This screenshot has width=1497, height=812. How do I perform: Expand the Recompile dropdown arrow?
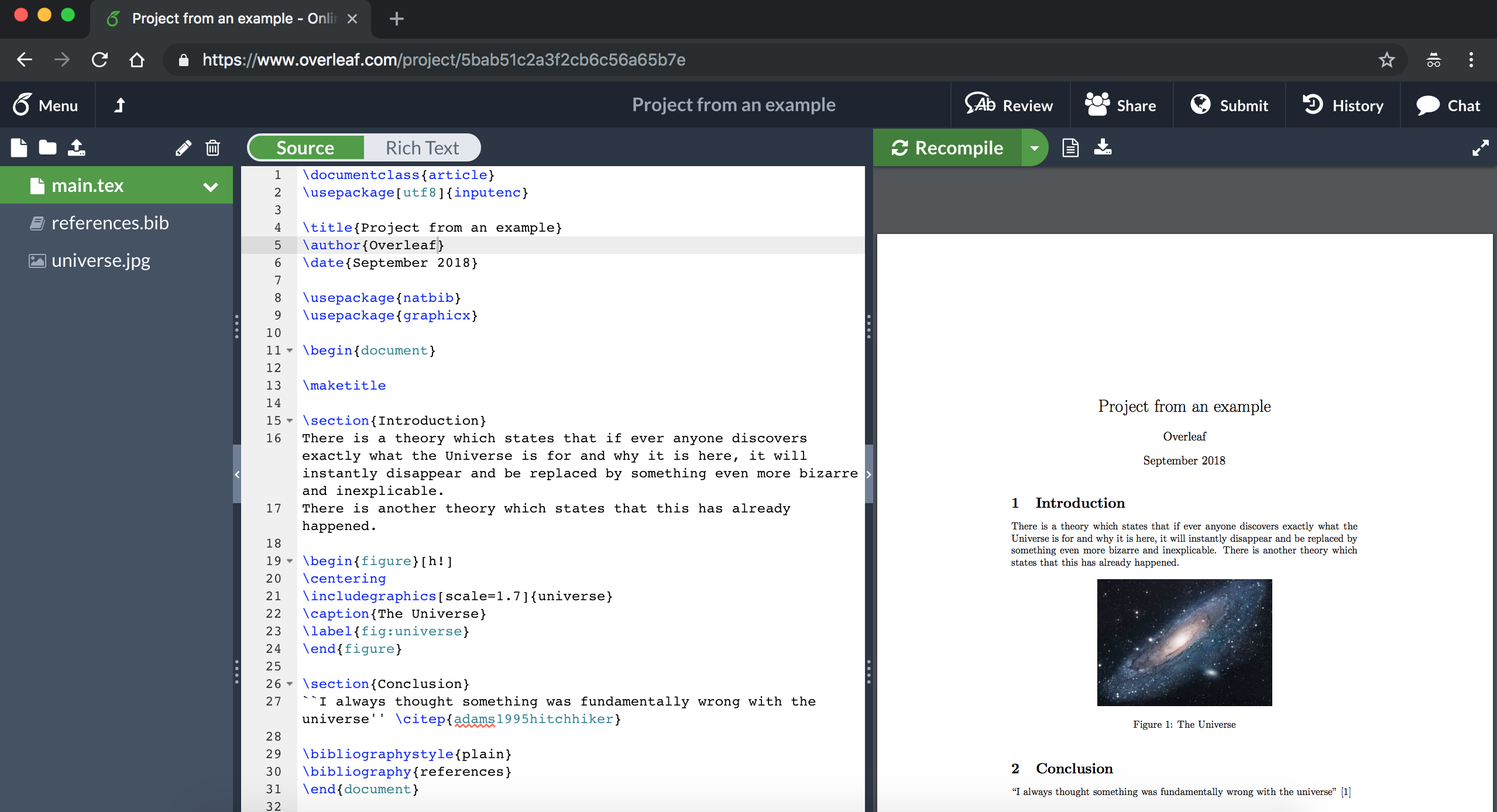click(x=1035, y=147)
